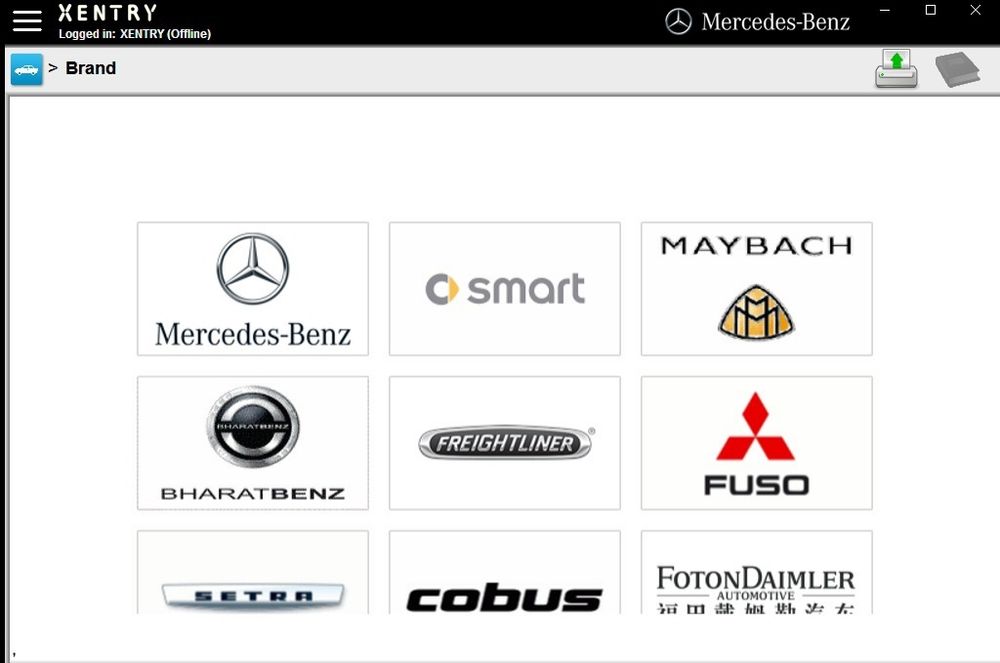
Task: Select the Mercedes-Benz brand tile
Action: point(253,289)
